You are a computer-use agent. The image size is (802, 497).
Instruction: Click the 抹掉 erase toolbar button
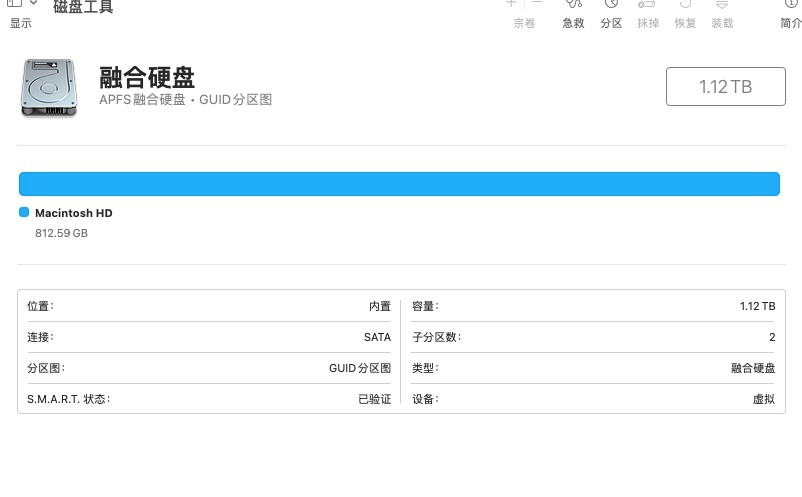[x=648, y=14]
